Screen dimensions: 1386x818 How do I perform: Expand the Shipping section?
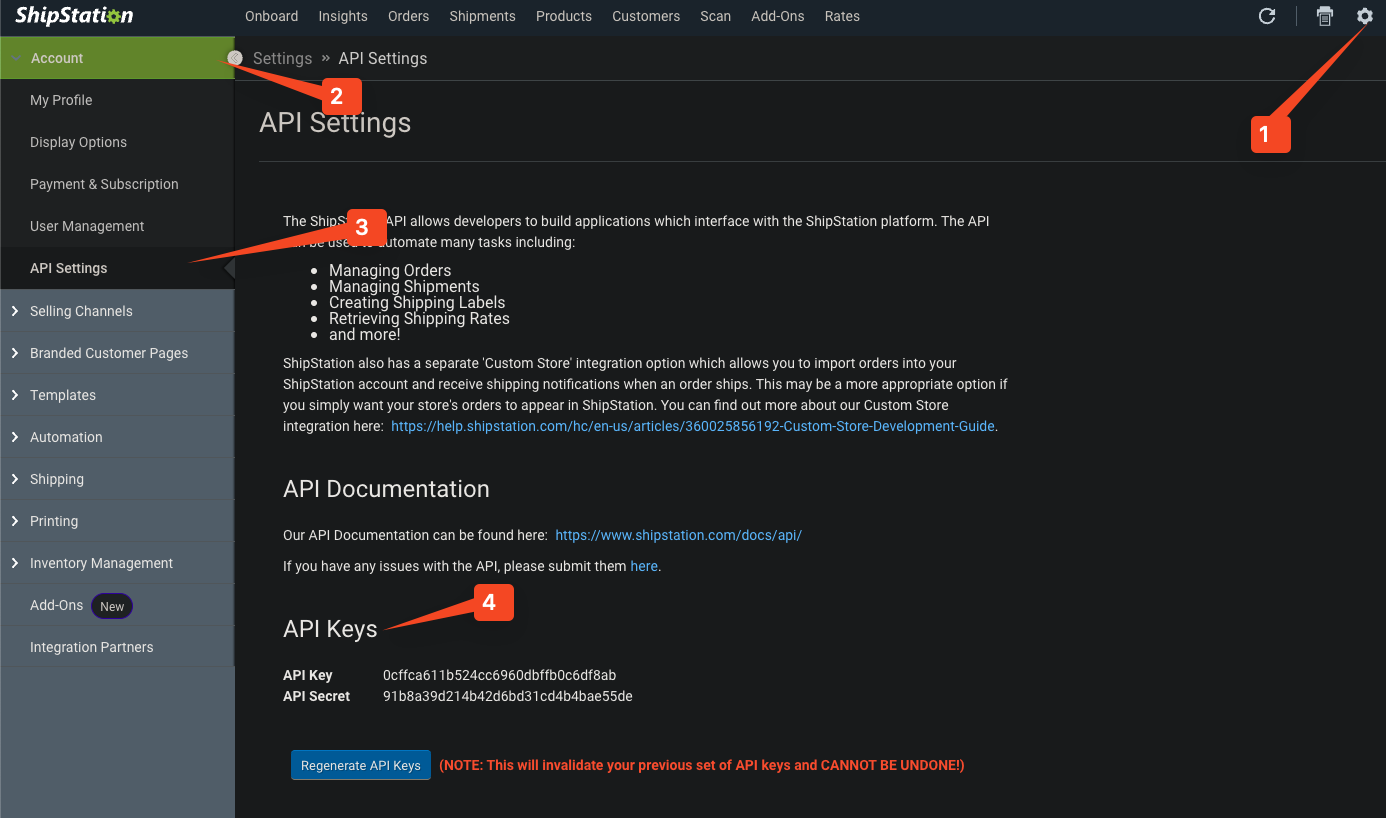click(117, 479)
